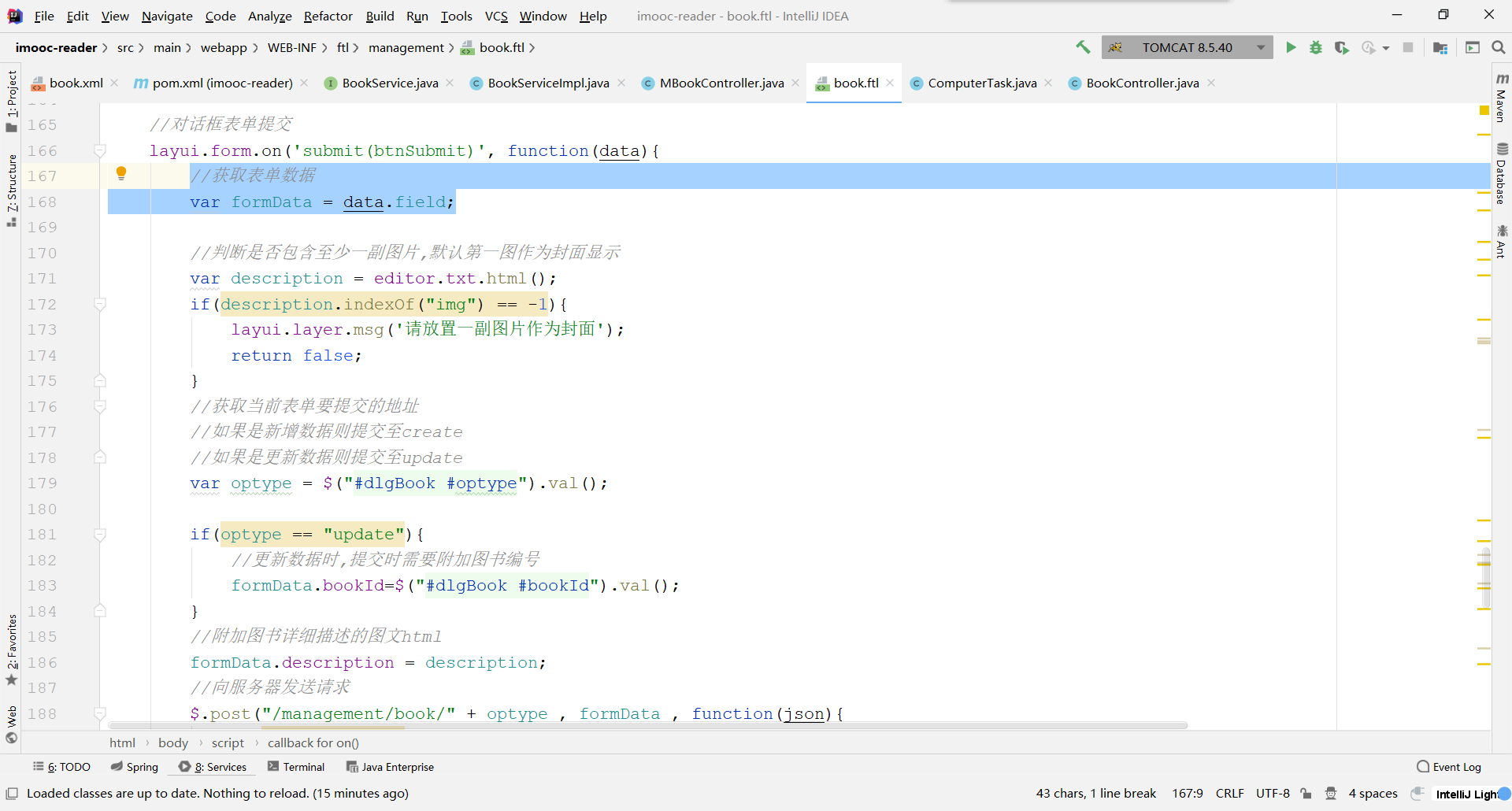Toggle the read-only lock icon

point(1306,794)
